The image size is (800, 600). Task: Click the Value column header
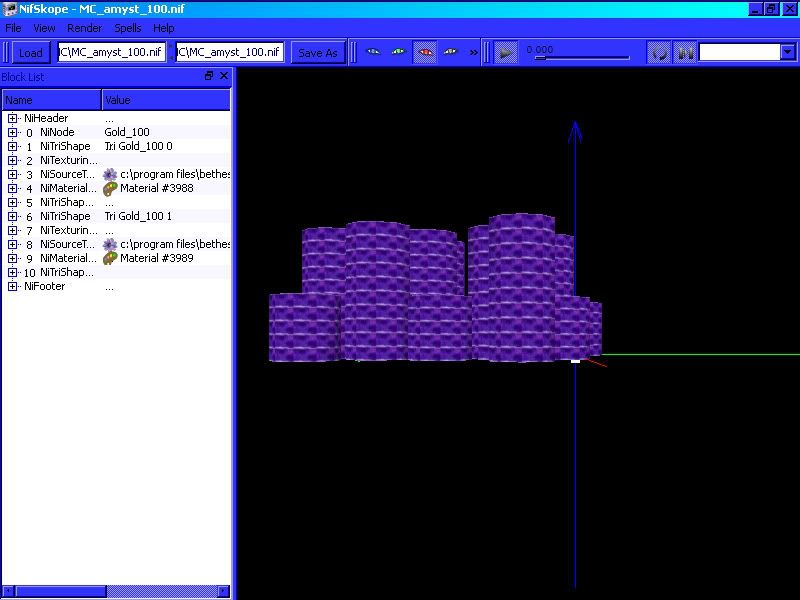pyautogui.click(x=166, y=100)
